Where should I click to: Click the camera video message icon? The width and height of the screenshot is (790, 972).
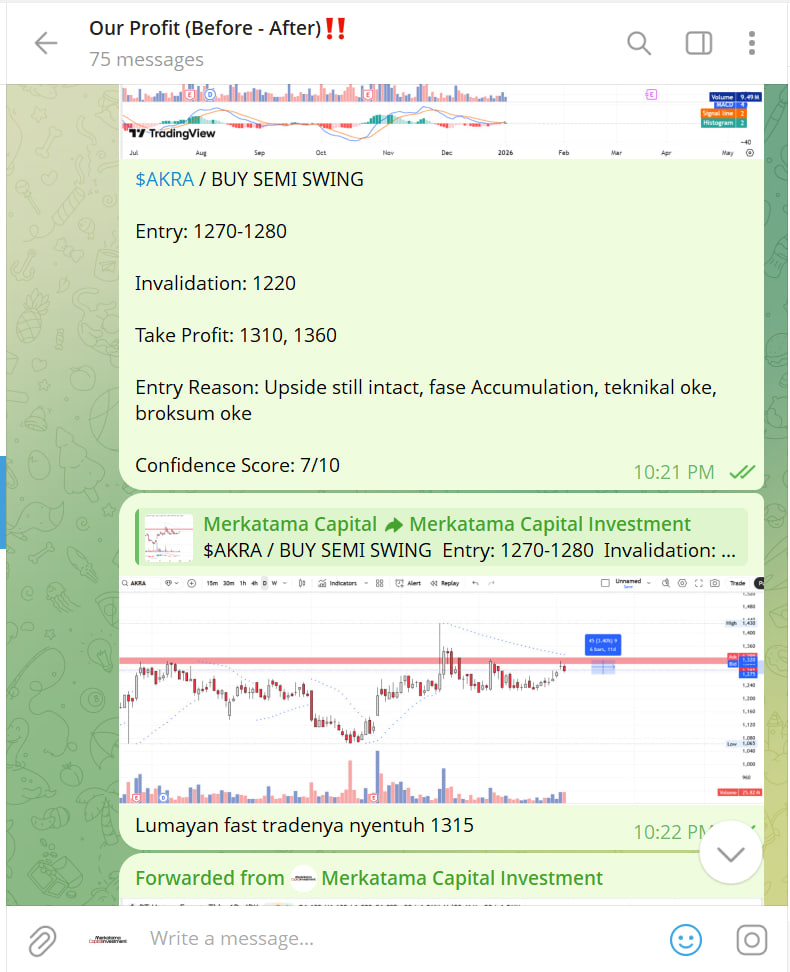pos(751,939)
